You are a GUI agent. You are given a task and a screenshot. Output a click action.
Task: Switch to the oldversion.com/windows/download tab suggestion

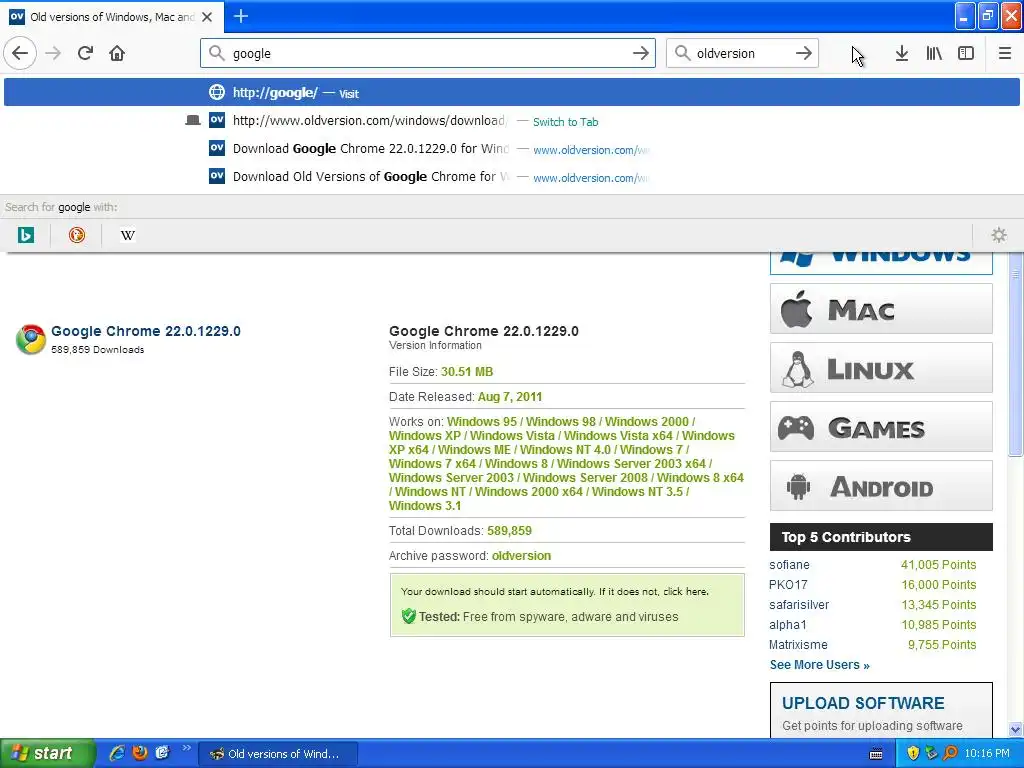[x=512, y=121]
